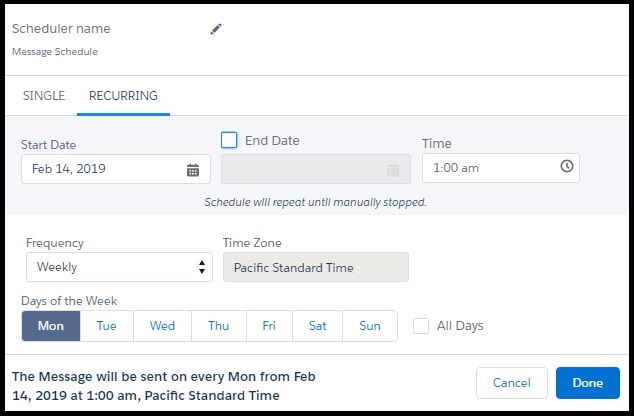
Task: Select Tue in Days of the Week
Action: pos(107,326)
